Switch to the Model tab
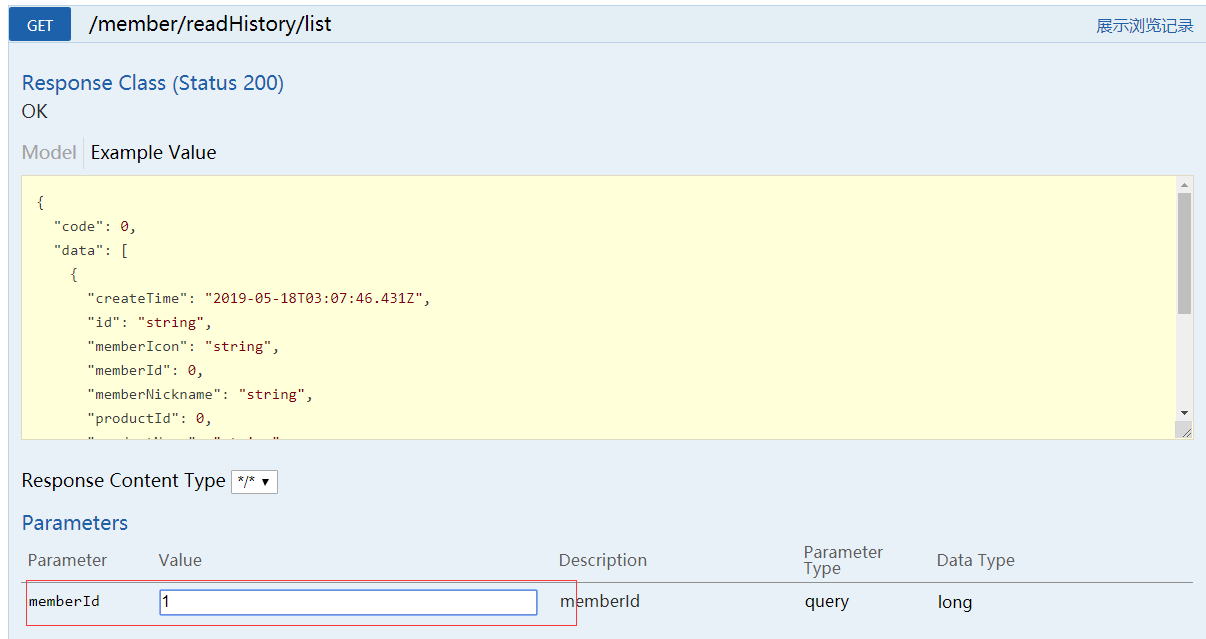The width and height of the screenshot is (1206, 639). click(49, 153)
